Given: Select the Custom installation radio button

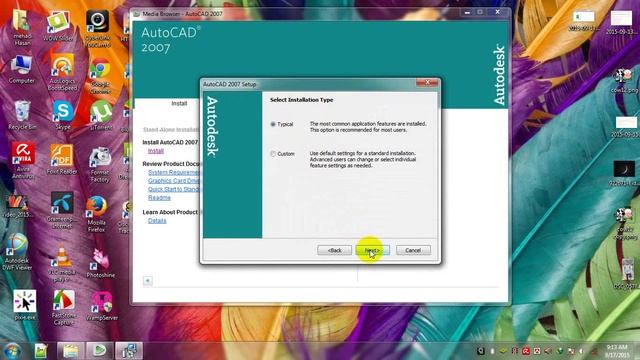Looking at the screenshot, I should (273, 154).
